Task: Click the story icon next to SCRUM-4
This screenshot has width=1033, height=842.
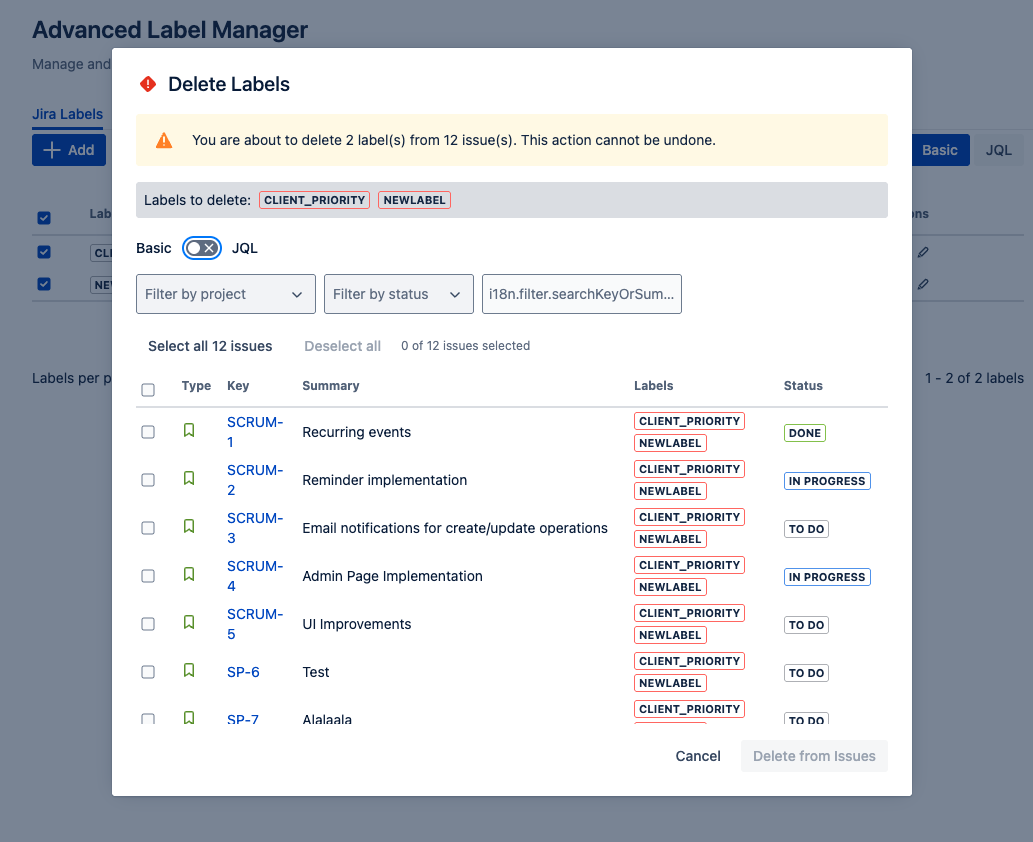Action: (189, 575)
